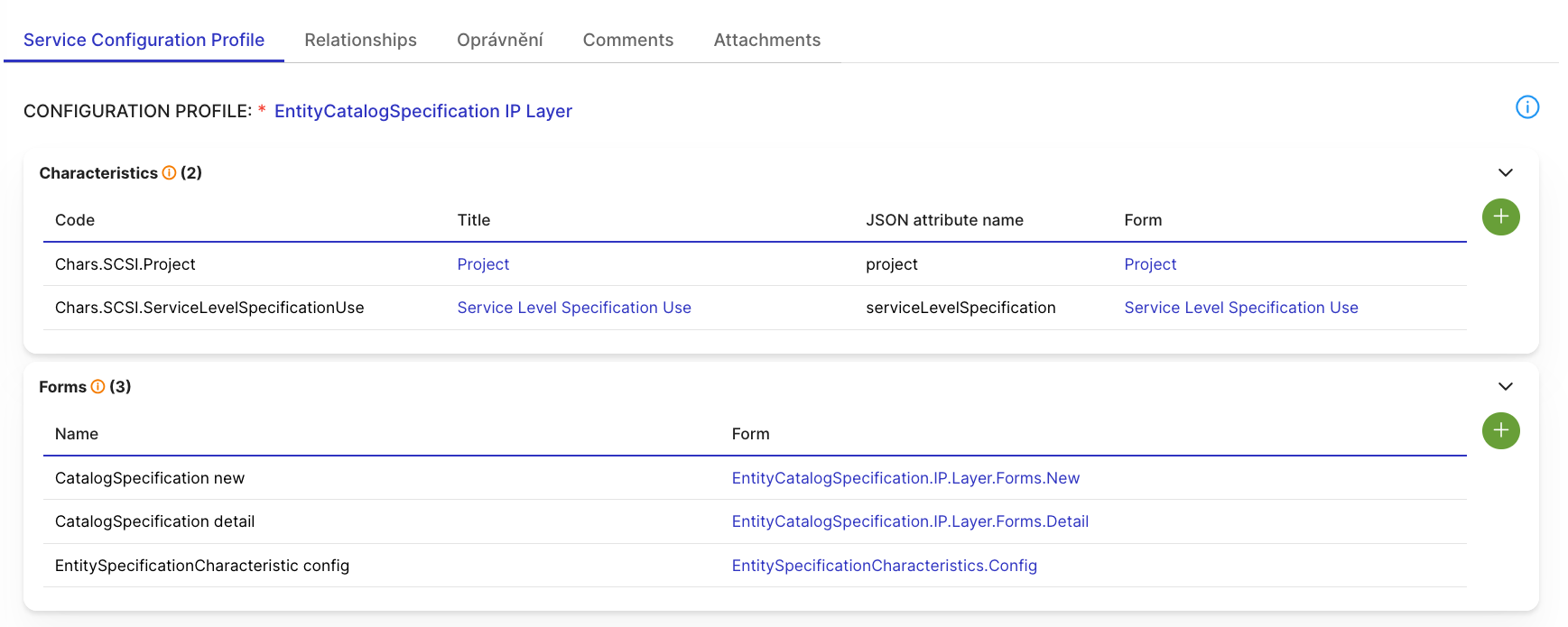Select the Service Configuration Profile tab
This screenshot has height=627, width=1568.
click(144, 41)
